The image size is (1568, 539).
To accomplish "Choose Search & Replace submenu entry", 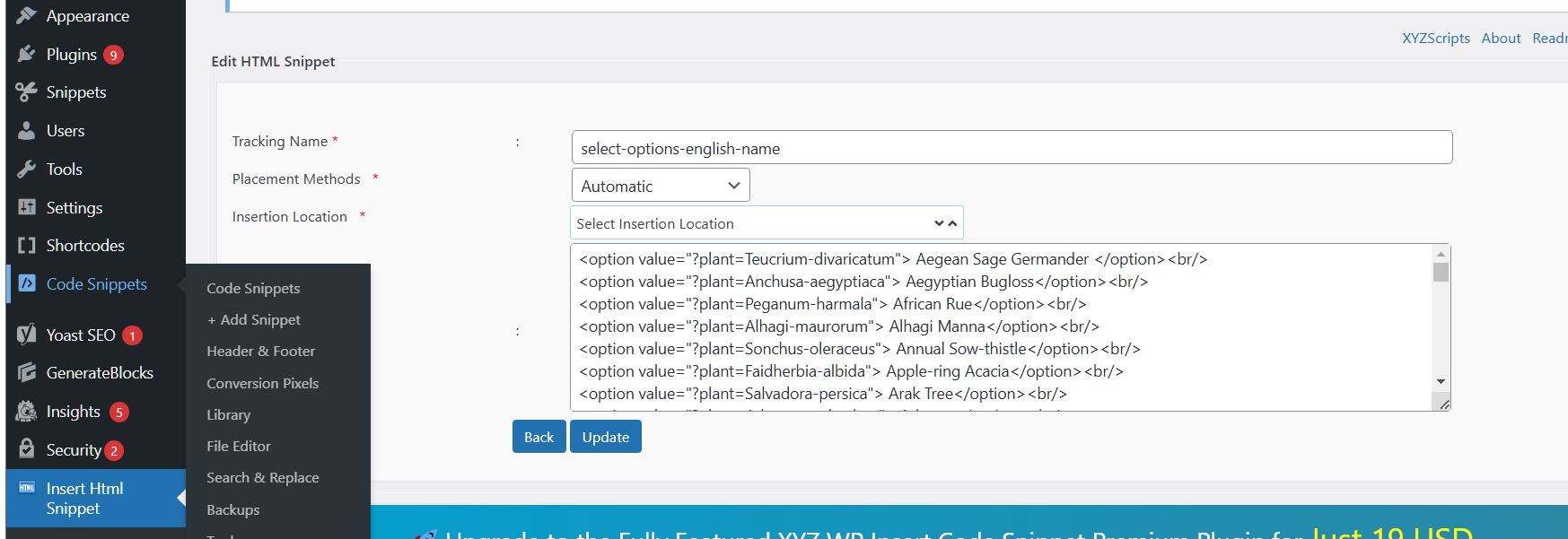I will (x=263, y=477).
